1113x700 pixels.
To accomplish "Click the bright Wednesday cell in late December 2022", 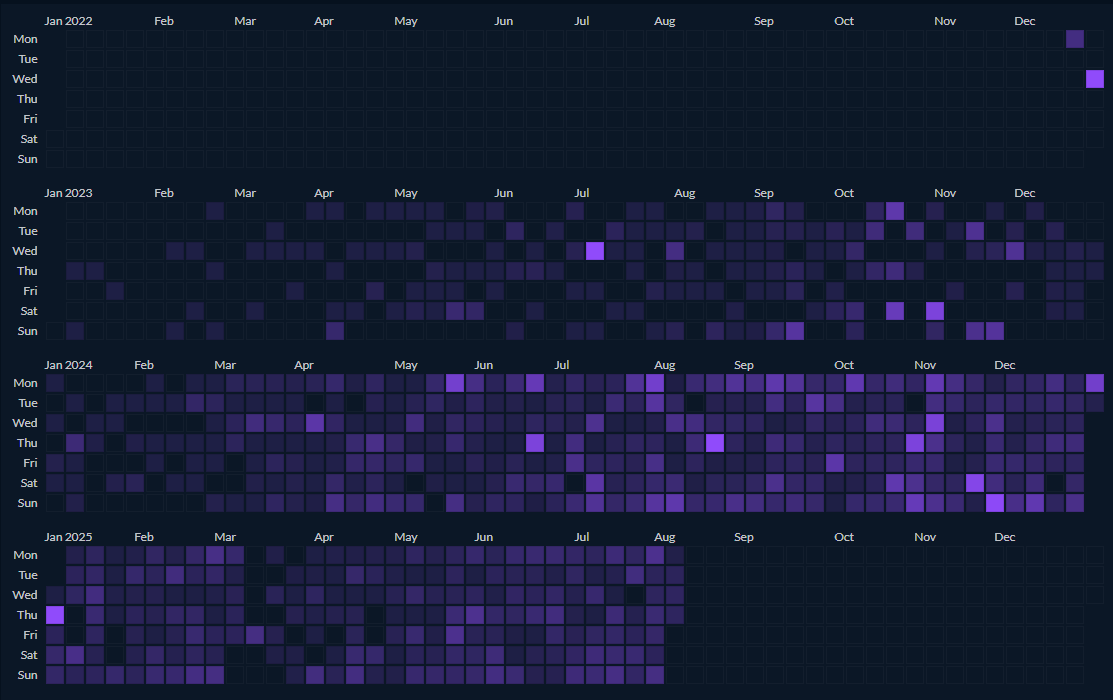I will pyautogui.click(x=1095, y=79).
